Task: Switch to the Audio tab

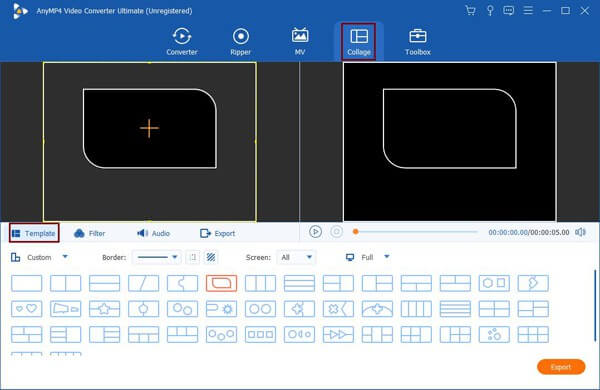Action: tap(153, 233)
